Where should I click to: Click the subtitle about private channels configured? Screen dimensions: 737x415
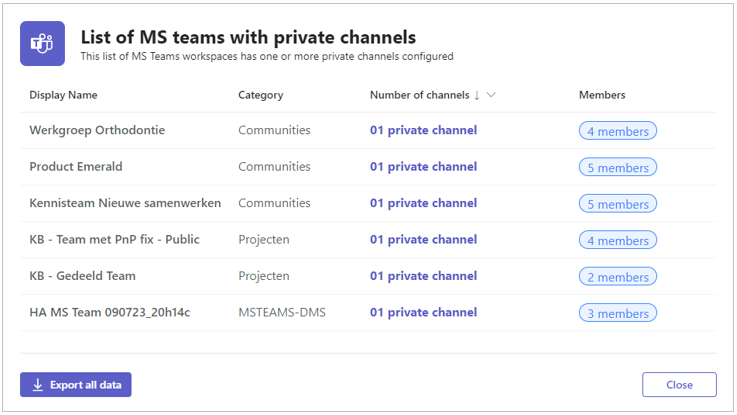[x=267, y=56]
